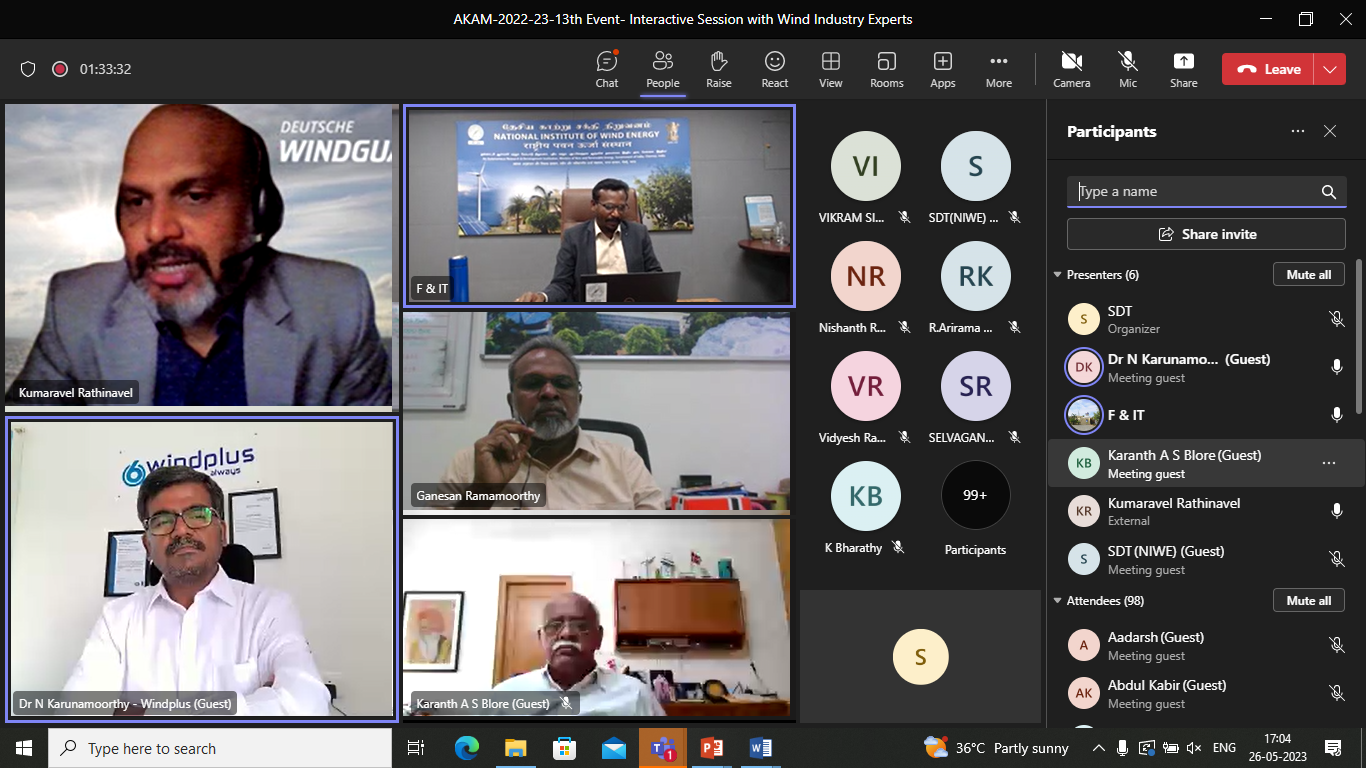
Task: Toggle microphone for Kumaravel Rathinavel
Action: click(x=1336, y=511)
